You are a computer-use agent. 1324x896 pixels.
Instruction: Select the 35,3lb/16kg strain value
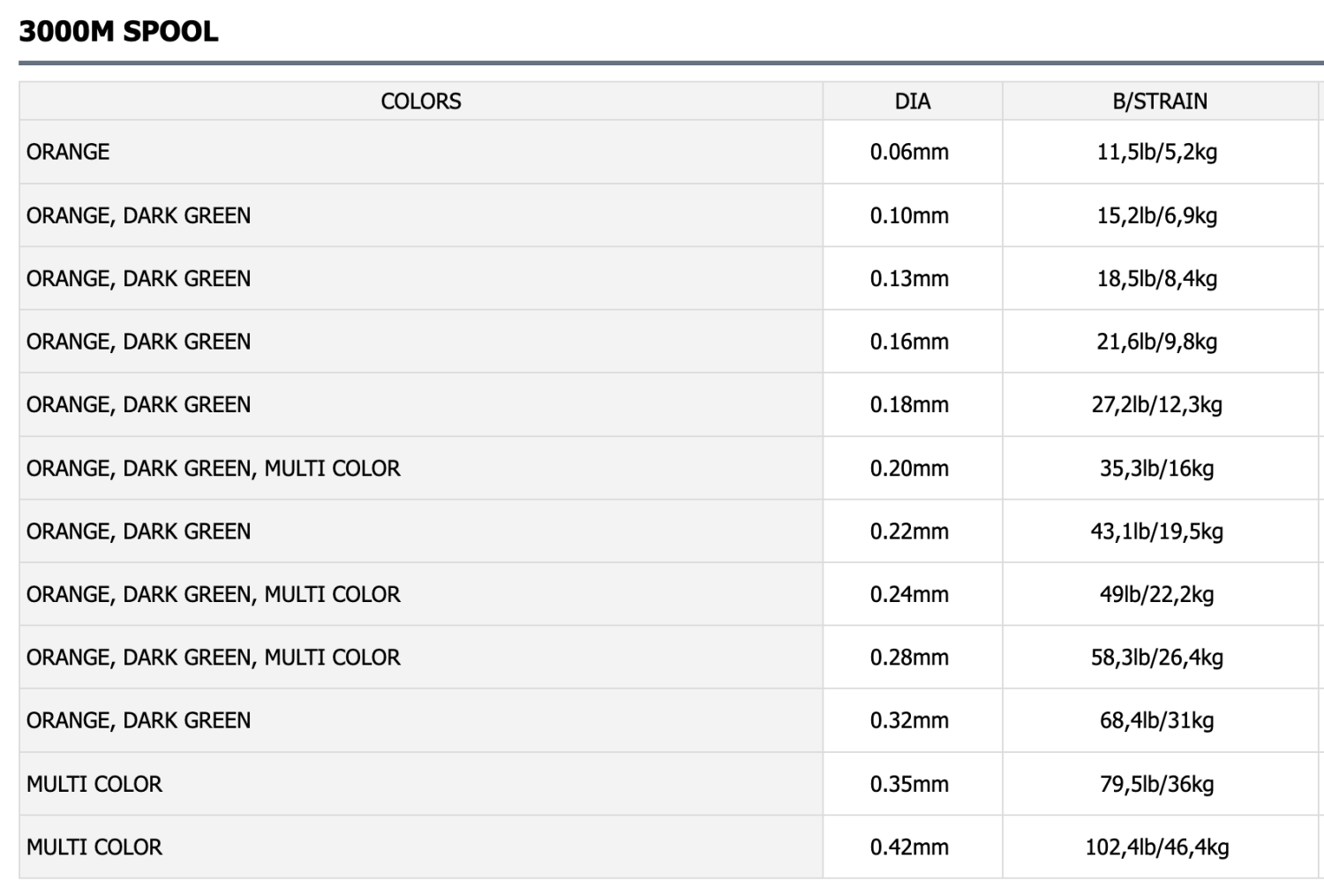pos(1156,468)
